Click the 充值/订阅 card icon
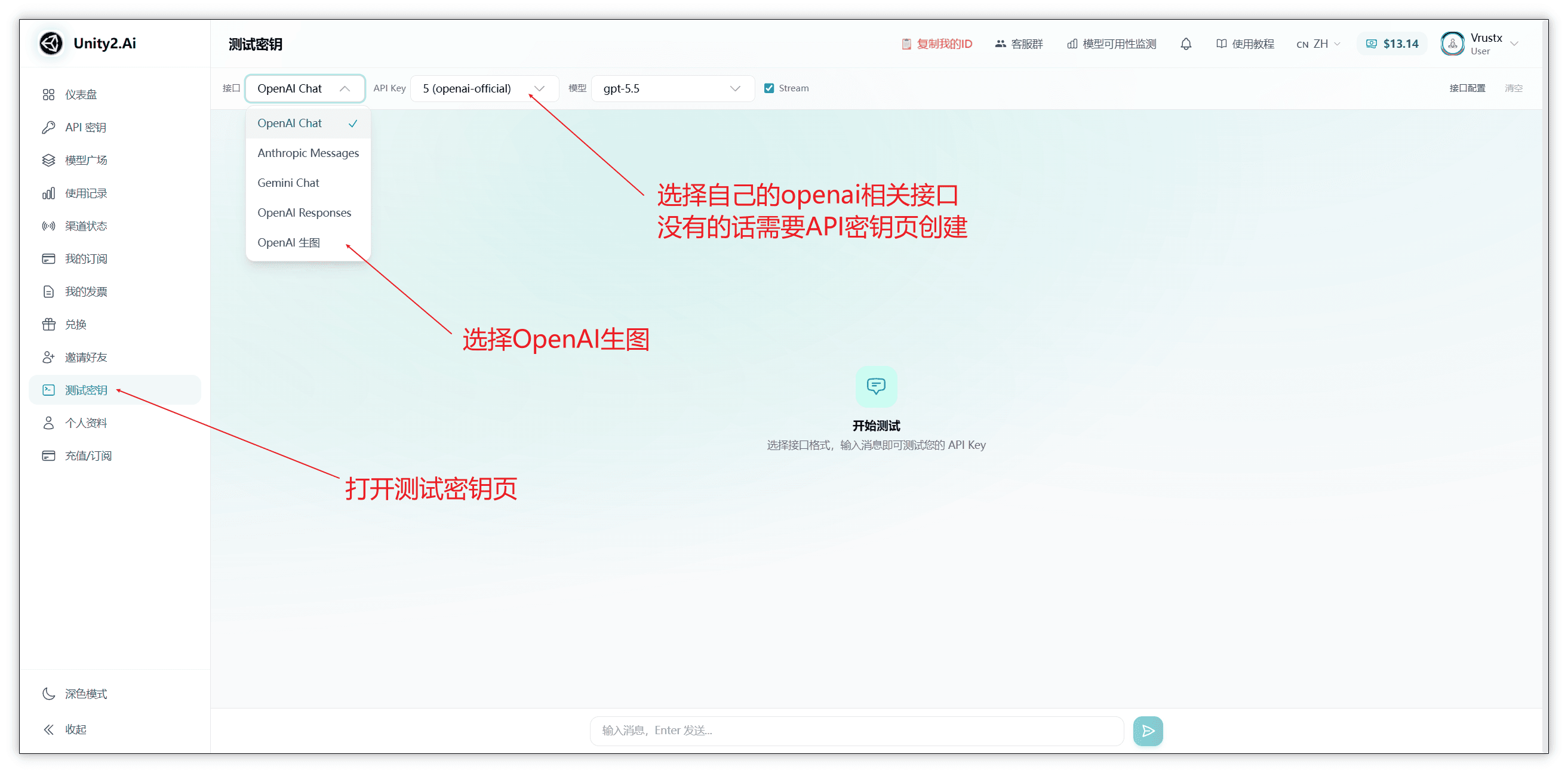 click(x=49, y=456)
